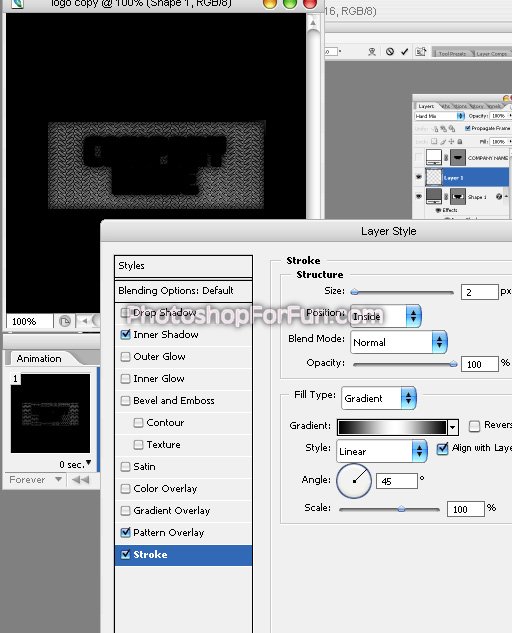Image resolution: width=512 pixels, height=633 pixels.
Task: Select the Bevel and Emboss style entry
Action: (174, 400)
